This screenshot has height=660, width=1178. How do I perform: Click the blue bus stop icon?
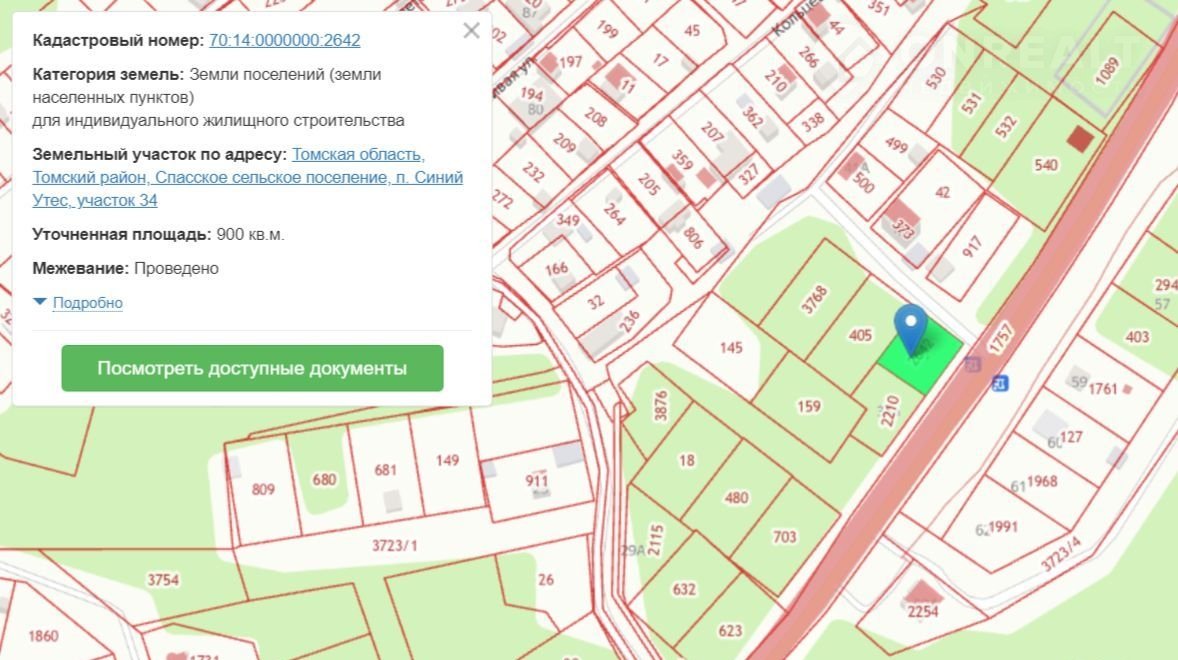(998, 383)
